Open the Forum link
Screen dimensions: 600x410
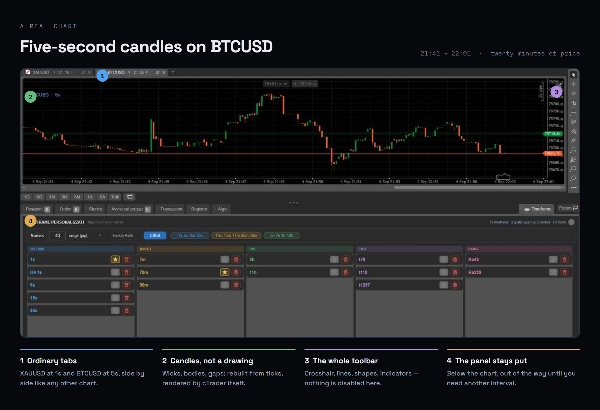[x=568, y=208]
